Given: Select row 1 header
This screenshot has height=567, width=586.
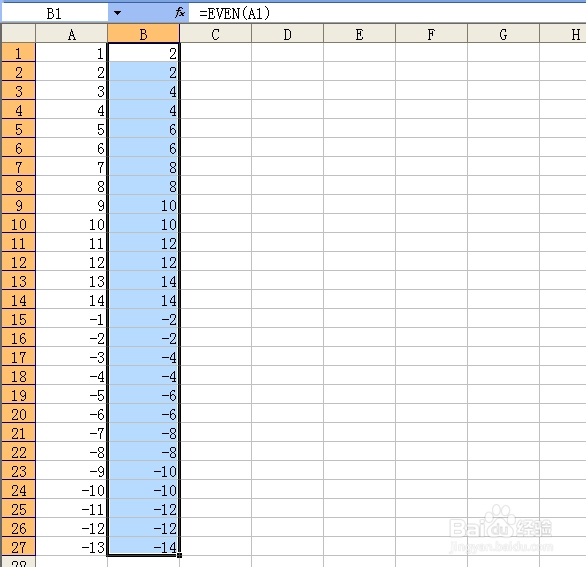Looking at the screenshot, I should pos(18,53).
